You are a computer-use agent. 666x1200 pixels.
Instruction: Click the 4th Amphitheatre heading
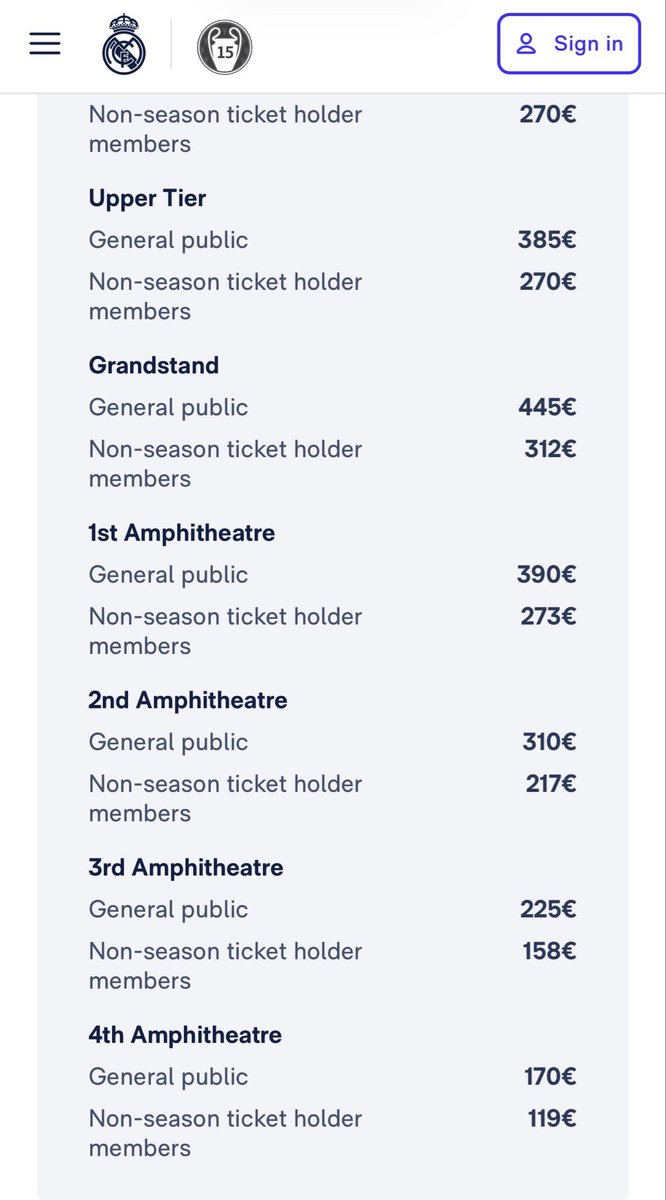pos(185,1034)
